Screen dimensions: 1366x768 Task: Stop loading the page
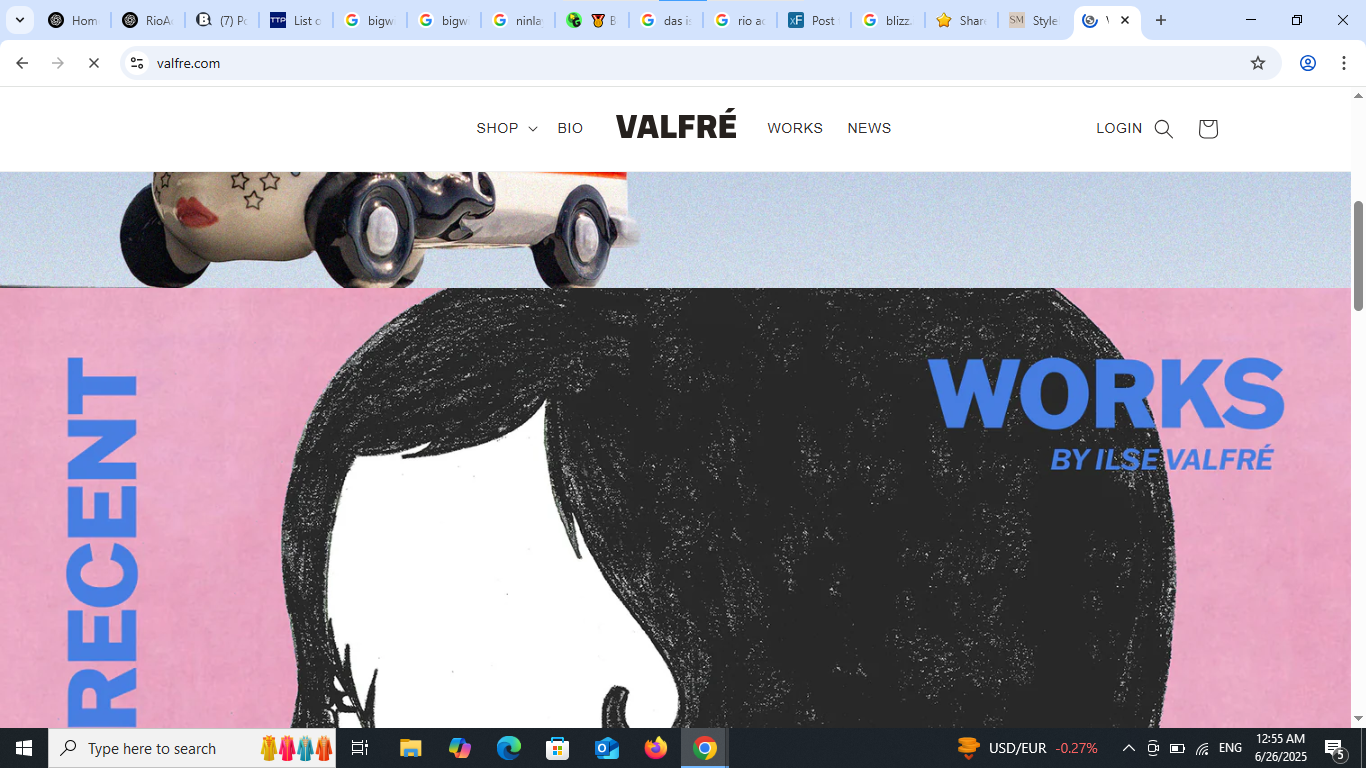click(x=94, y=63)
